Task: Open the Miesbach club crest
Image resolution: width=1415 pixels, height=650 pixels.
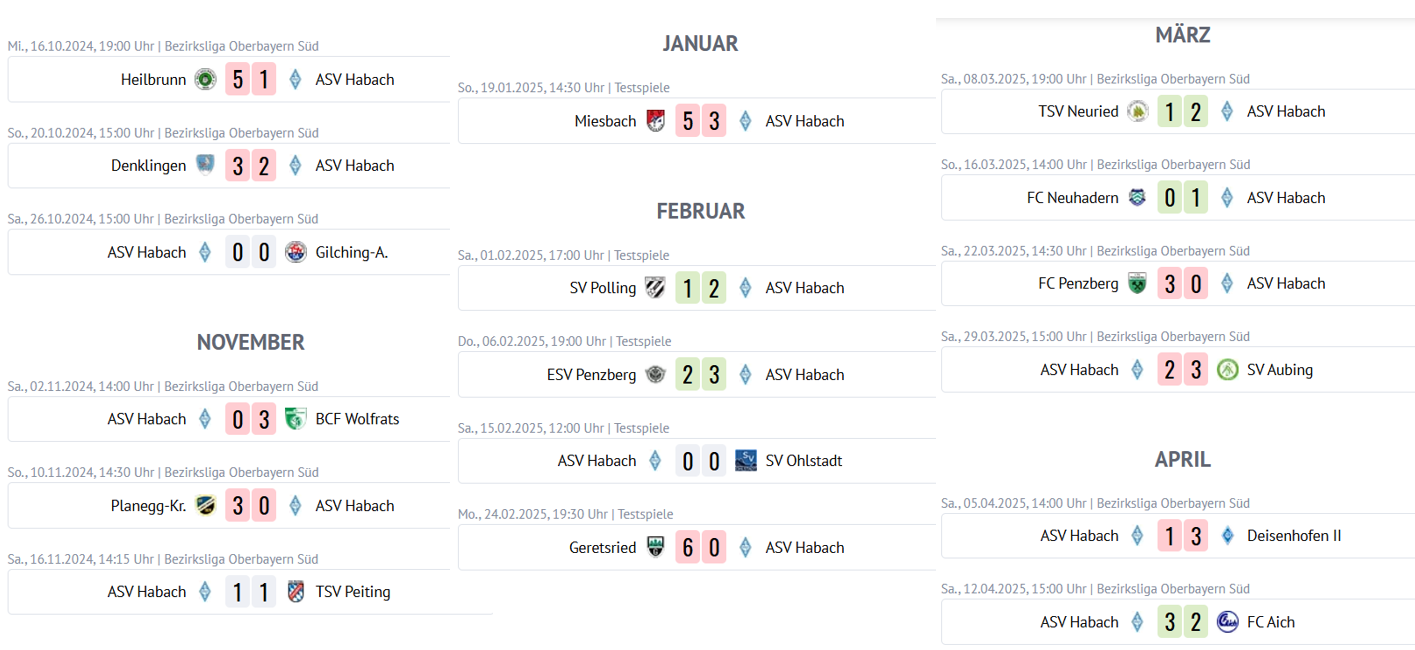Action: click(655, 121)
